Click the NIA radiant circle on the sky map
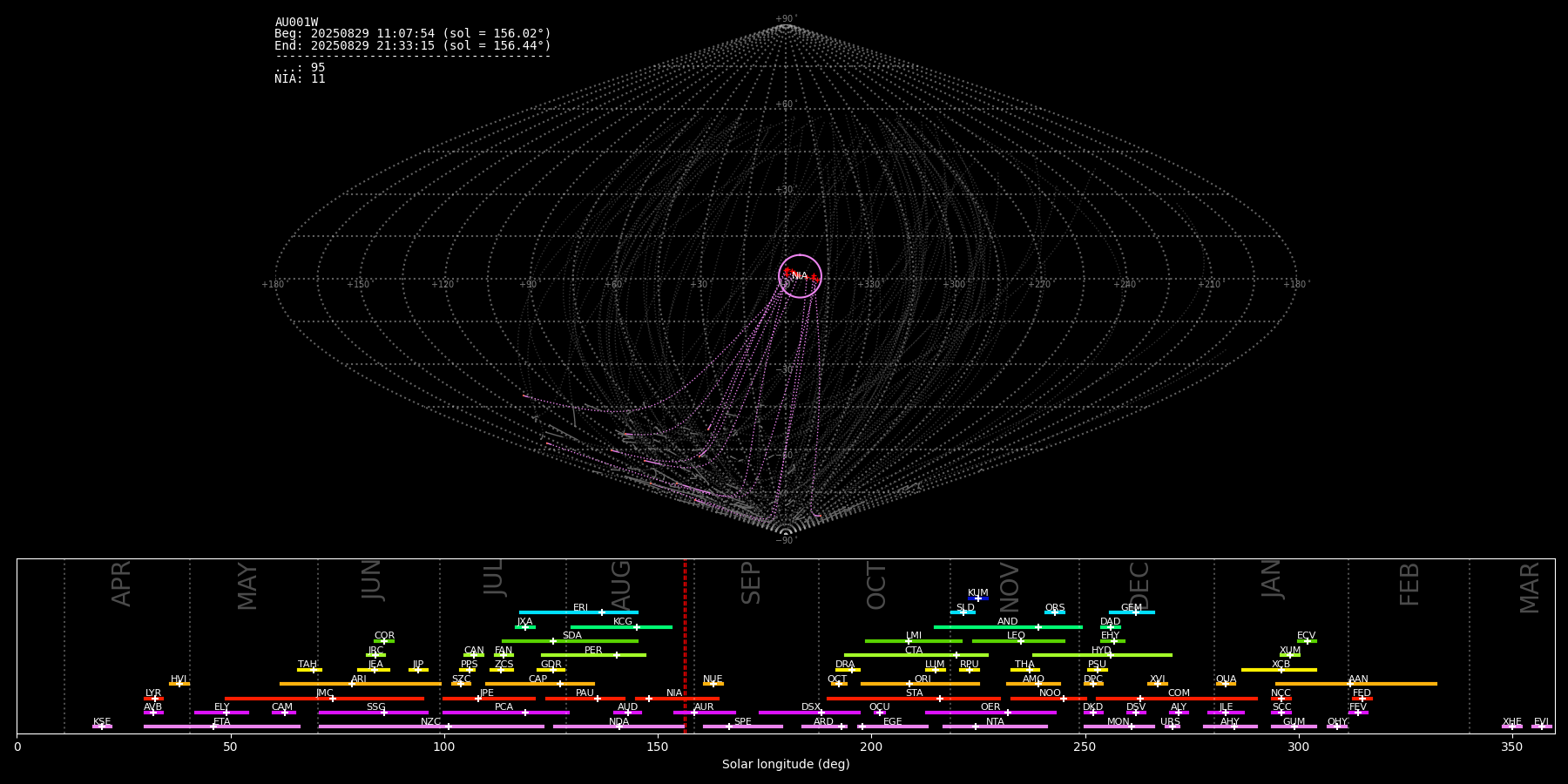1568x784 pixels. [x=800, y=276]
